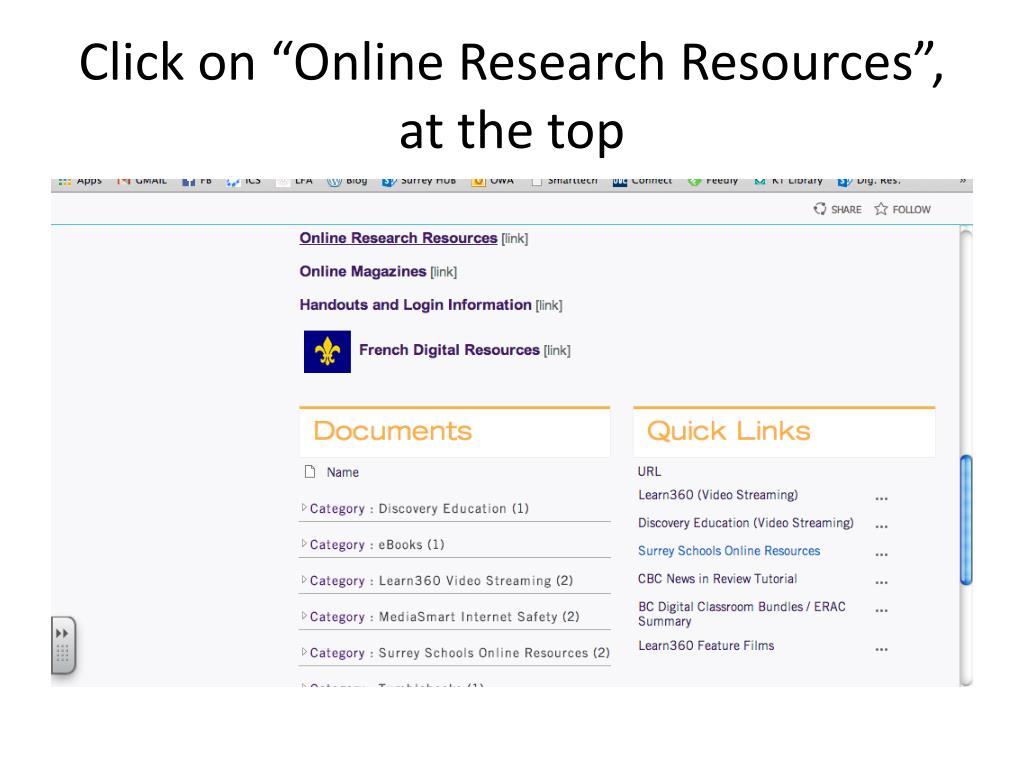Image resolution: width=1024 pixels, height=768 pixels.
Task: Expand the Surrey Schools Online Resources category triangle
Action: (x=304, y=652)
